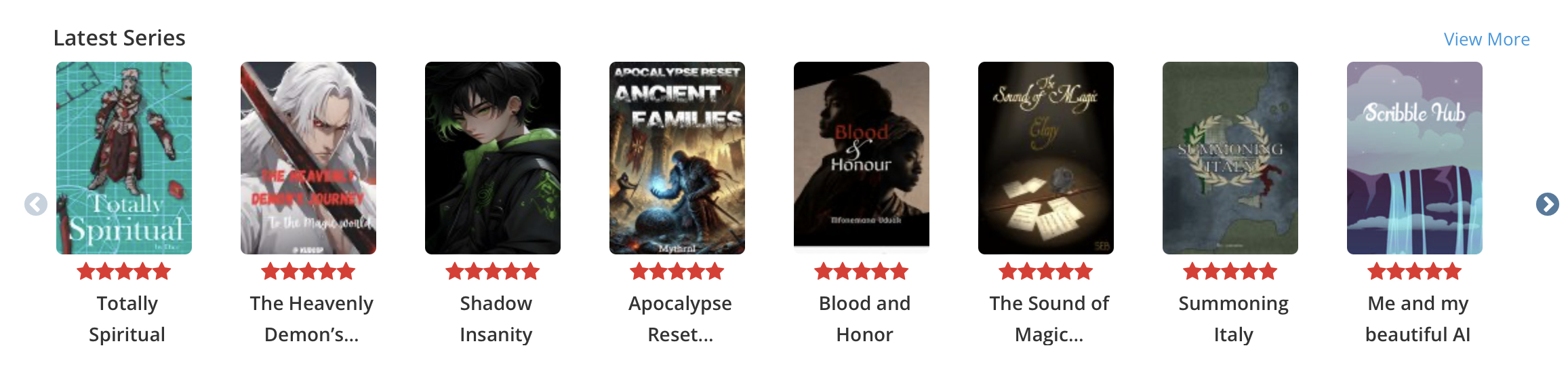
Task: Click The Sound of Magic title
Action: click(1049, 319)
